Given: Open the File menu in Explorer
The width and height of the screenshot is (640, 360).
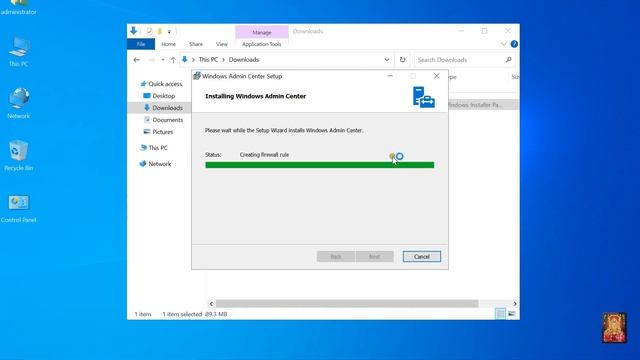Looking at the screenshot, I should 141,44.
